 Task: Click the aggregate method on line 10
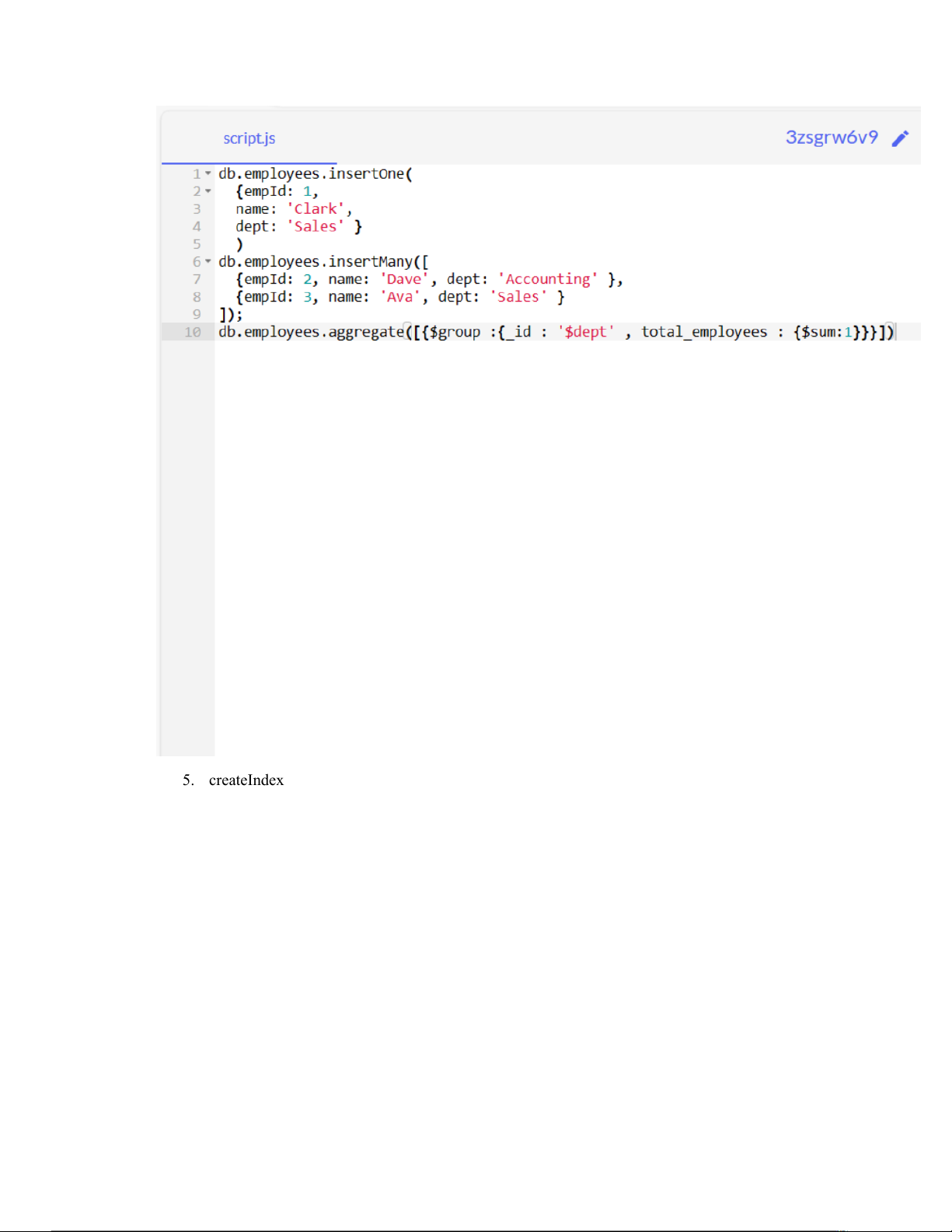tap(365, 332)
